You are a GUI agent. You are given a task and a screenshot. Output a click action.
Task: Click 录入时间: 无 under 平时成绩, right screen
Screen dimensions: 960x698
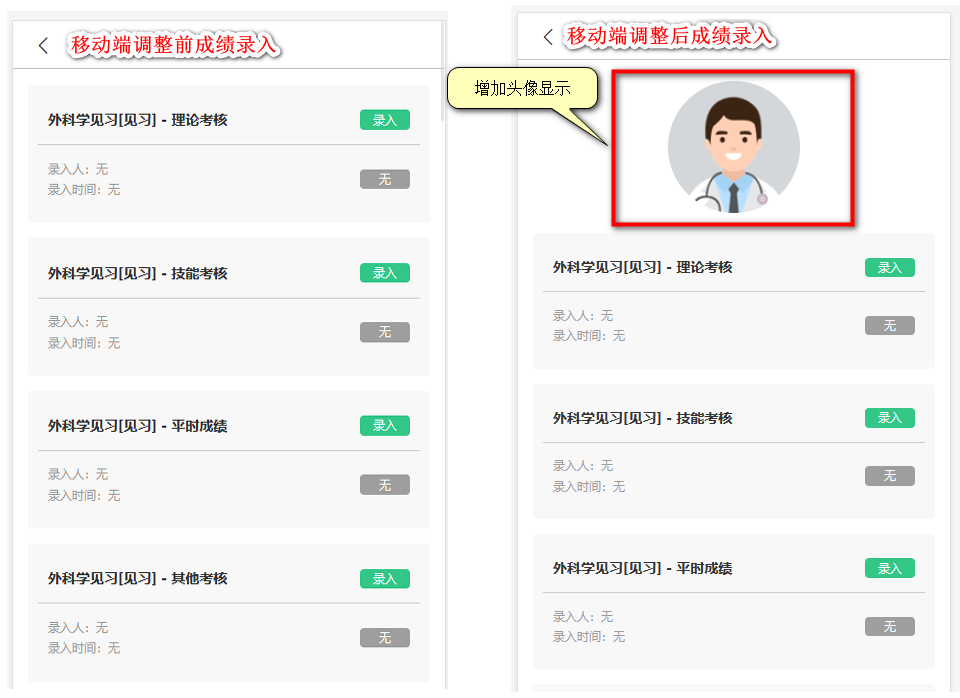(589, 637)
